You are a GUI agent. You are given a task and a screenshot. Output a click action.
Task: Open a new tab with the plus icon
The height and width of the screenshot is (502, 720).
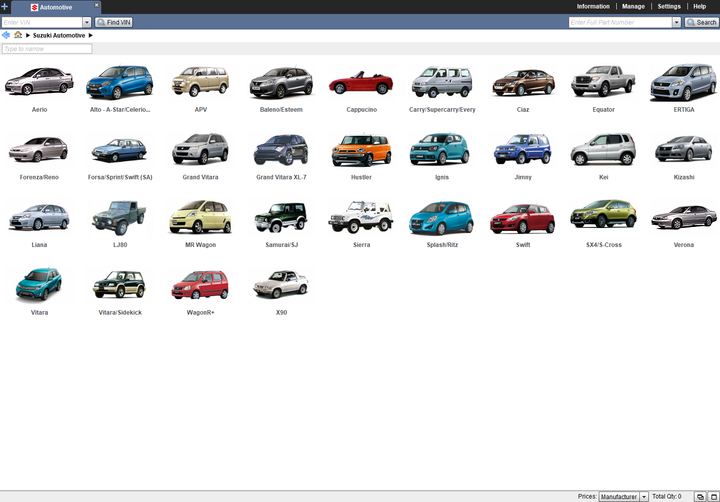coord(5,6)
